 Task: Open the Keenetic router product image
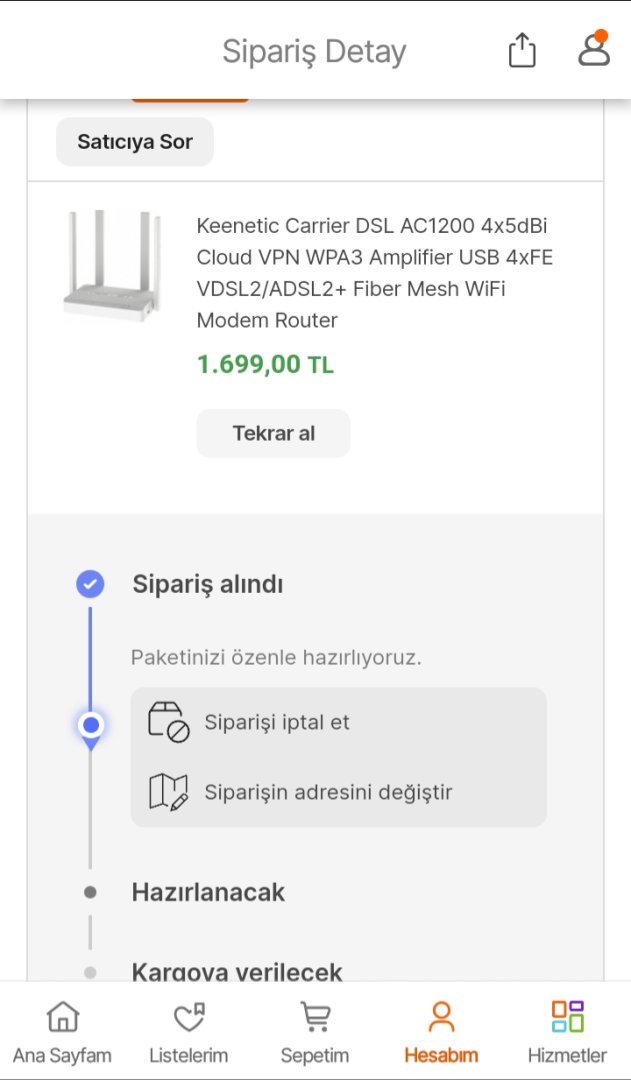(x=111, y=266)
